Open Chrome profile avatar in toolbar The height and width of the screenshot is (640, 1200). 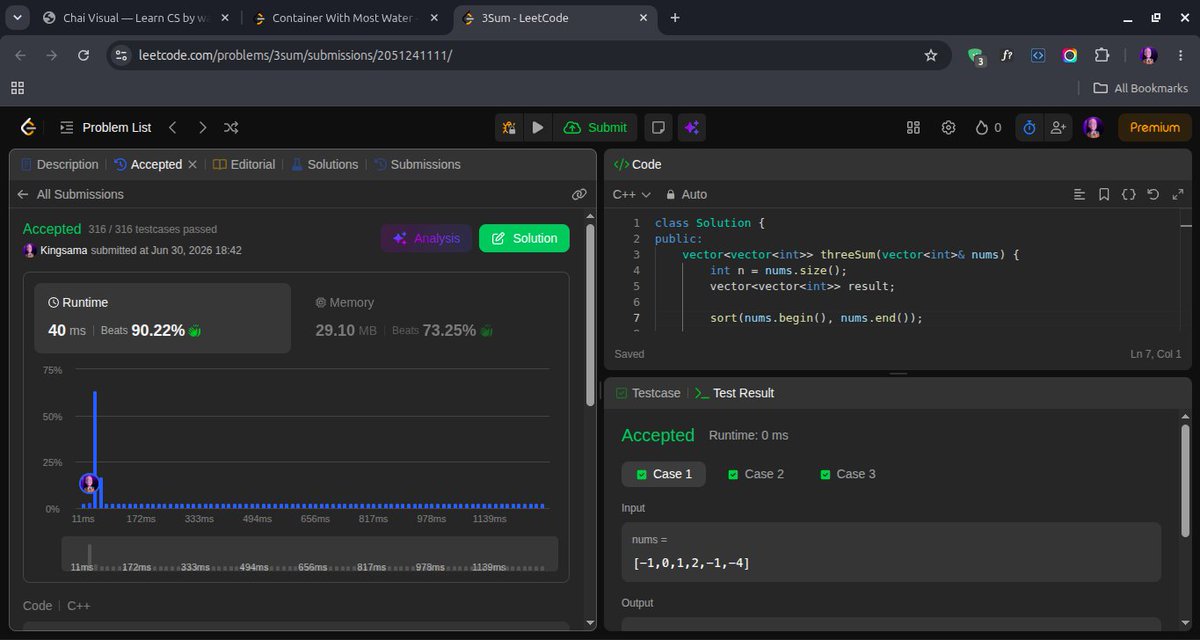click(x=1148, y=55)
